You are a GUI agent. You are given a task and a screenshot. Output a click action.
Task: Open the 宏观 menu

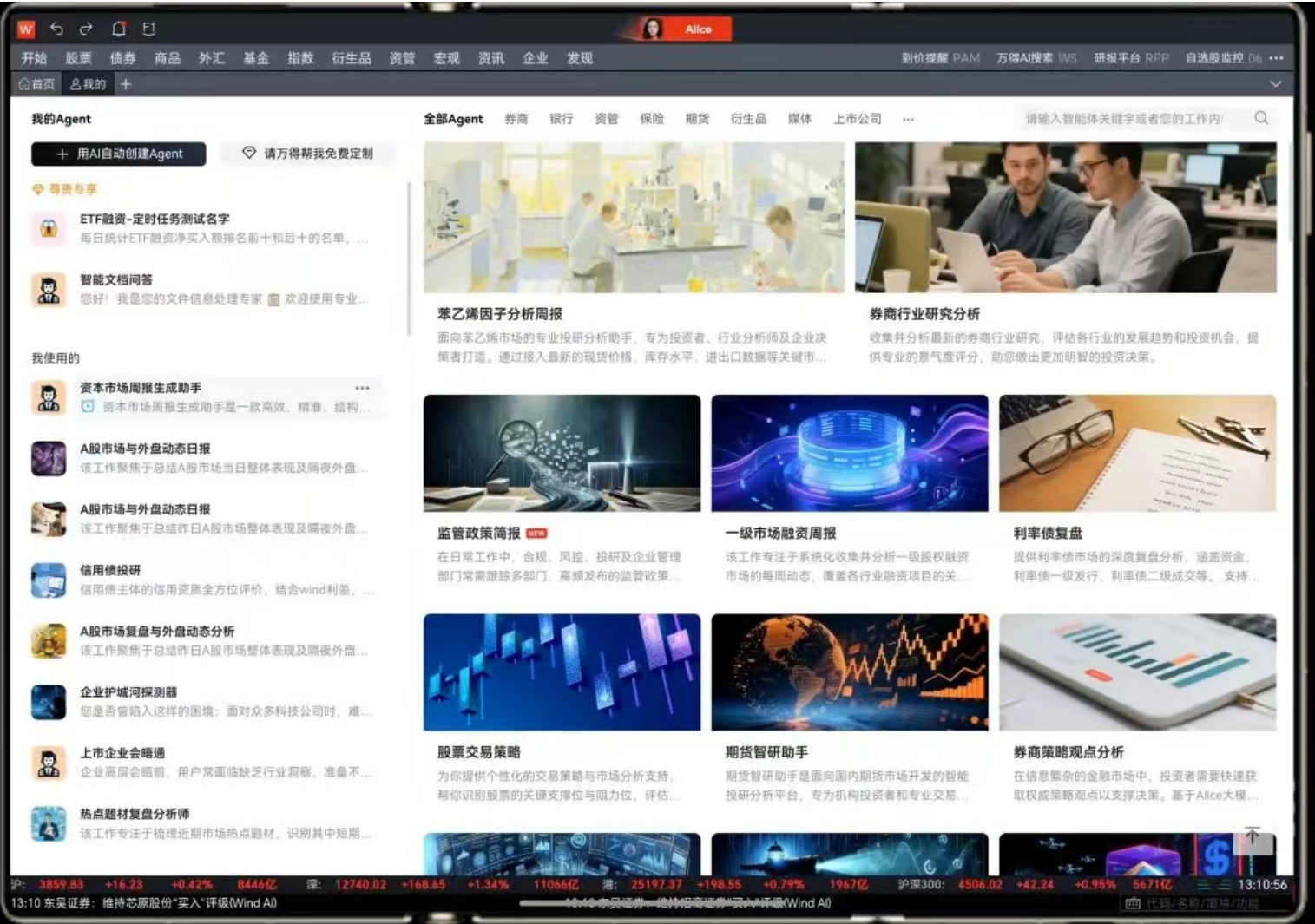point(446,58)
